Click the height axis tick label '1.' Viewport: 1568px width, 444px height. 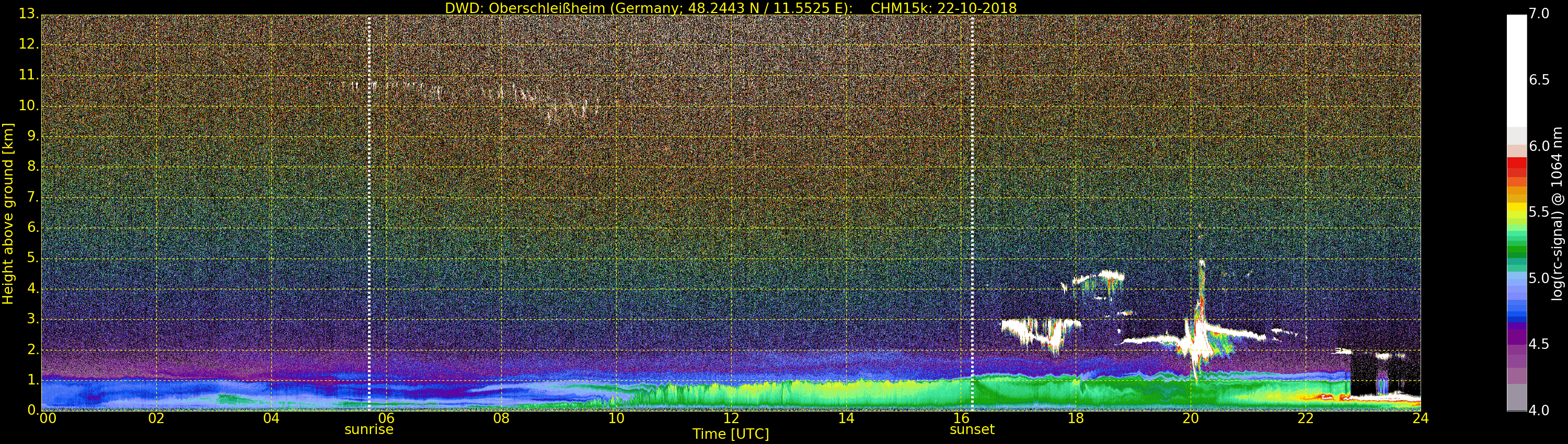pyautogui.click(x=33, y=380)
